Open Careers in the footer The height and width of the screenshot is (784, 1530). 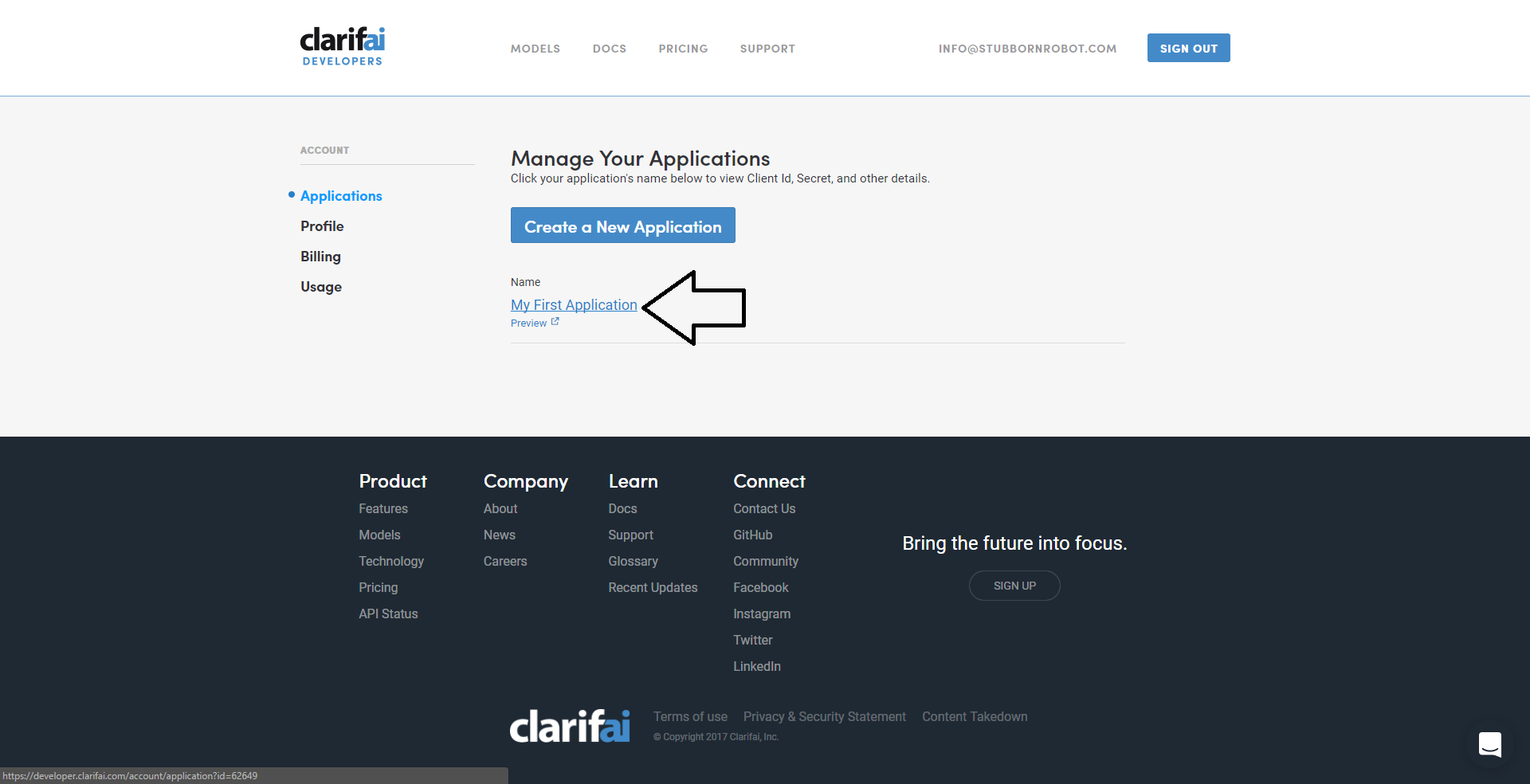(505, 561)
